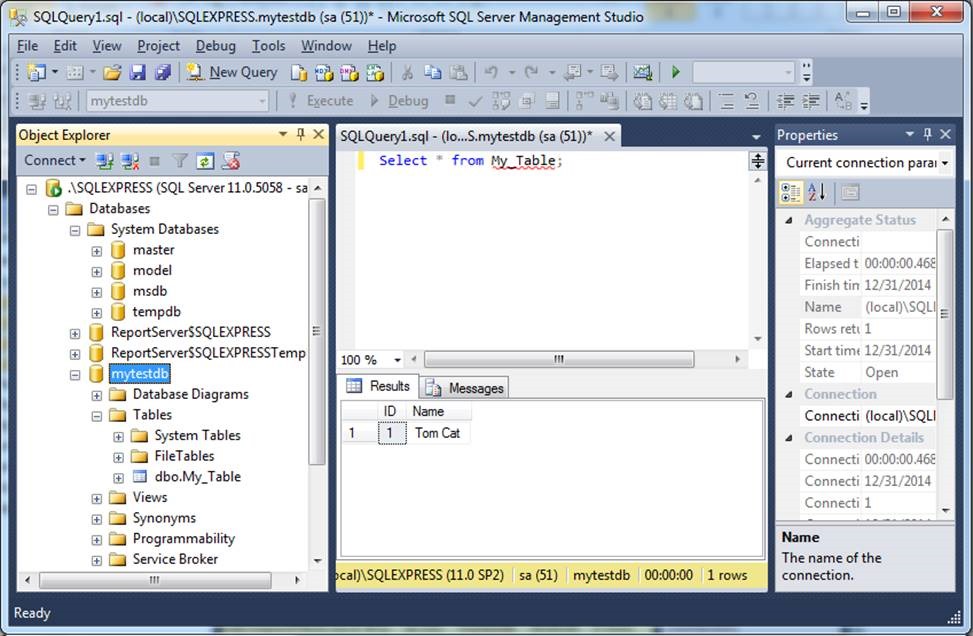Image resolution: width=973 pixels, height=636 pixels.
Task: Click the Cancel executing query stop icon
Action: (450, 100)
